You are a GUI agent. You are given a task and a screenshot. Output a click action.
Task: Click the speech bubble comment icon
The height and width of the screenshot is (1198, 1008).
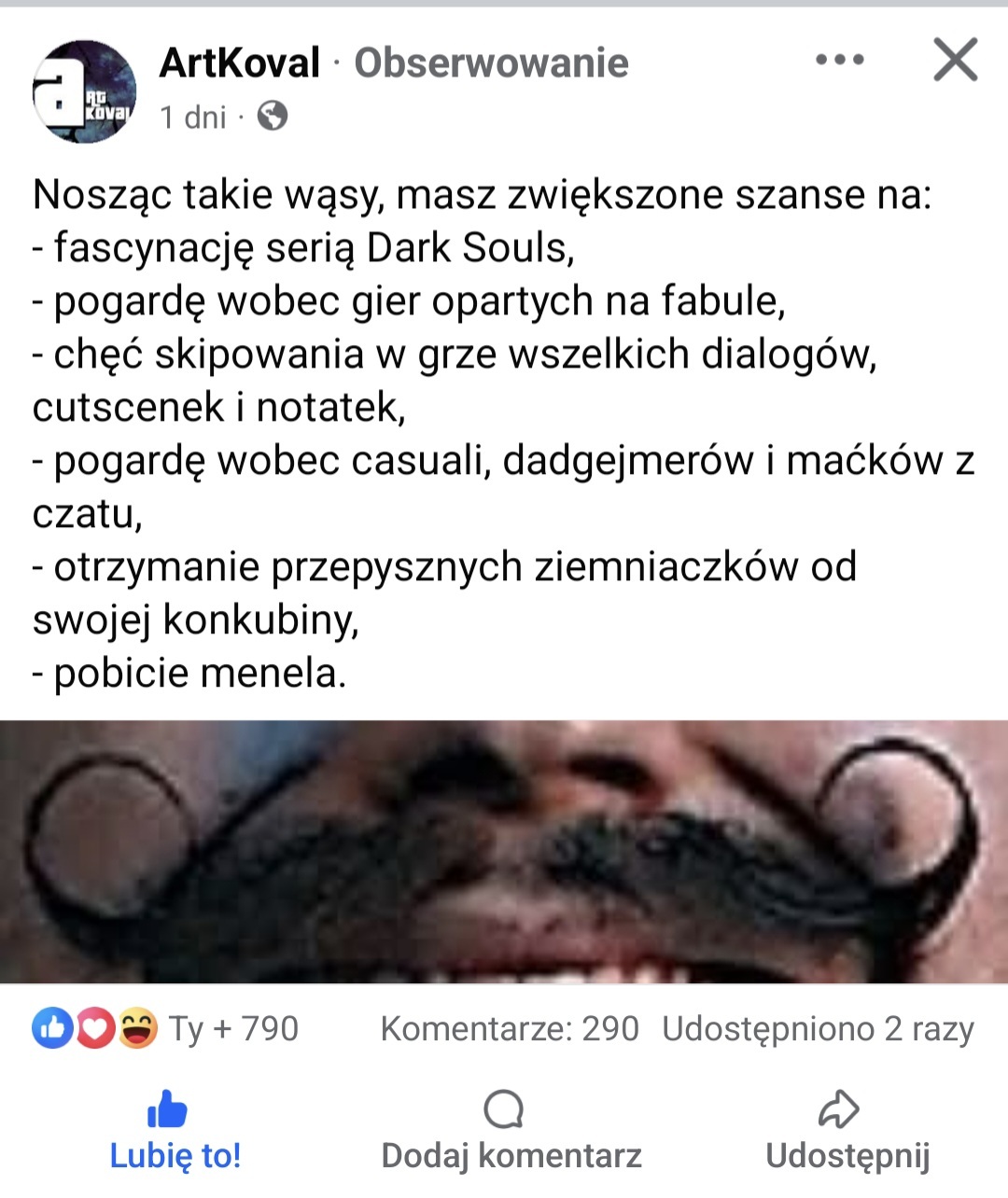coord(504,1109)
